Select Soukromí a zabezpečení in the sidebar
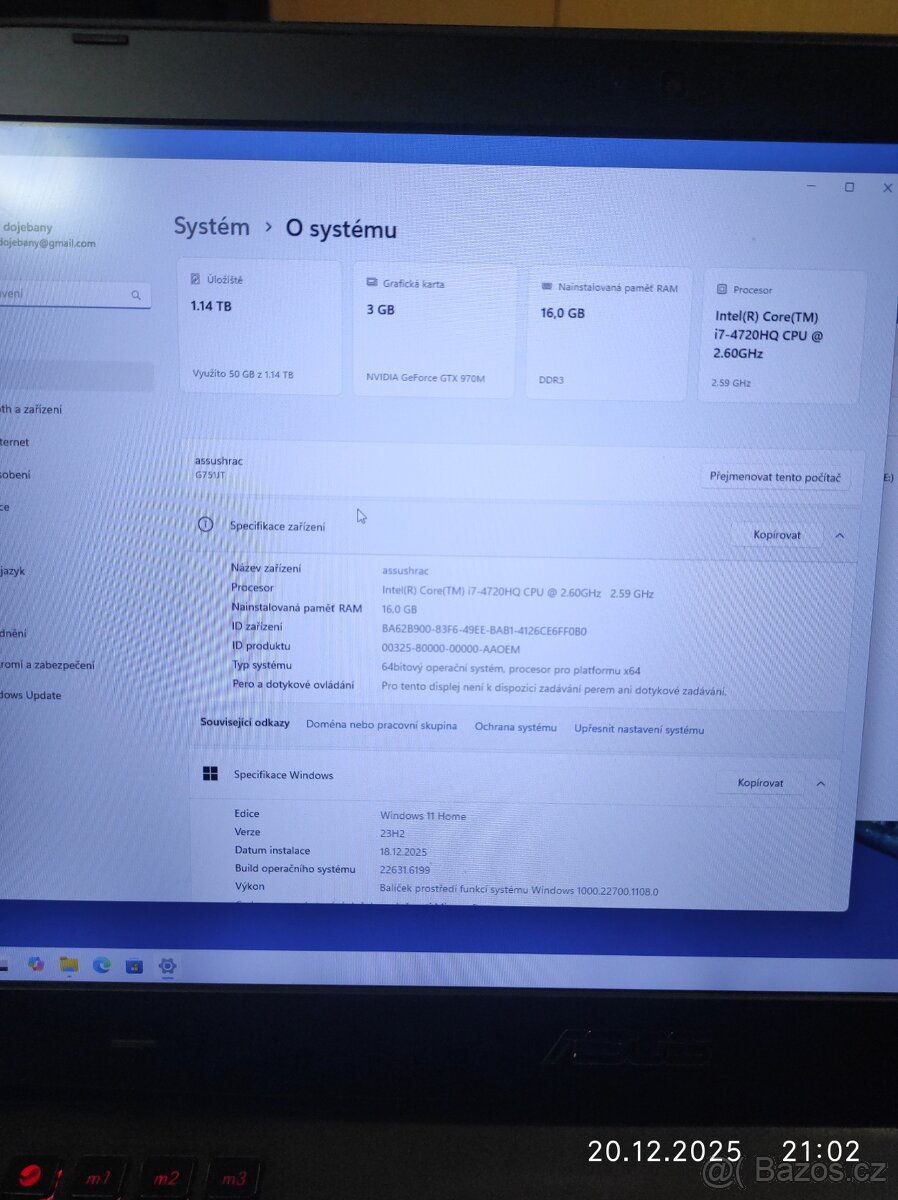Viewport: 898px width, 1200px height. (45, 663)
